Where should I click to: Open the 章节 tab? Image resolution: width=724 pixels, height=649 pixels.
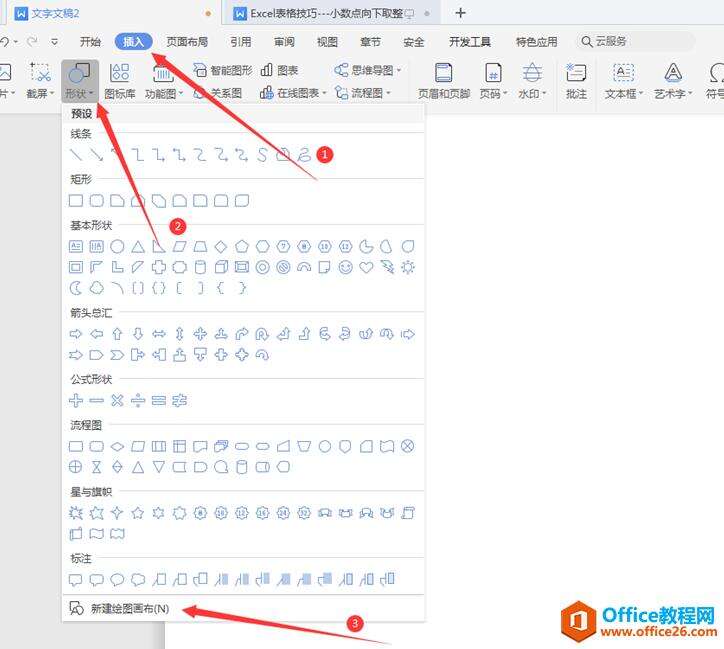pos(370,42)
